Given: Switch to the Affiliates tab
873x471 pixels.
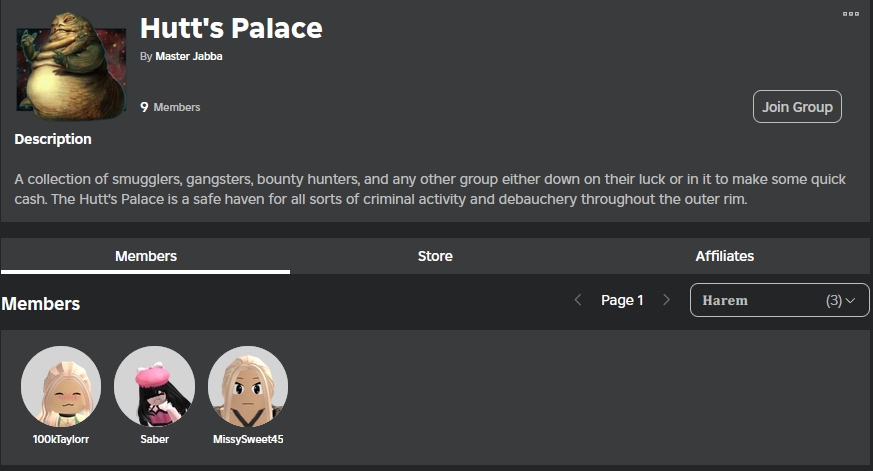Looking at the screenshot, I should tap(724, 256).
